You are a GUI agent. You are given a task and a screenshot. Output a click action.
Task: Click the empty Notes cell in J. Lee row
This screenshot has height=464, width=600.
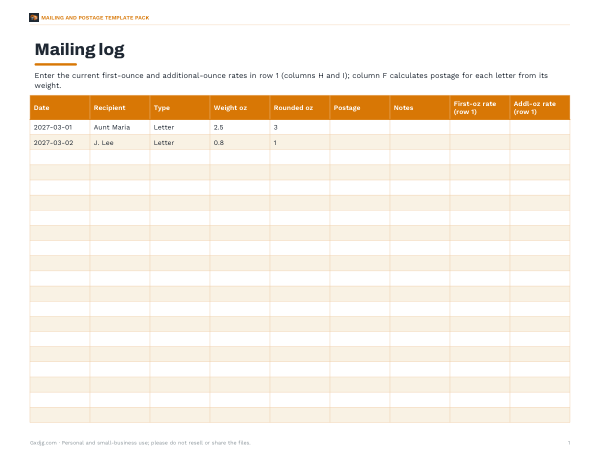coord(420,142)
